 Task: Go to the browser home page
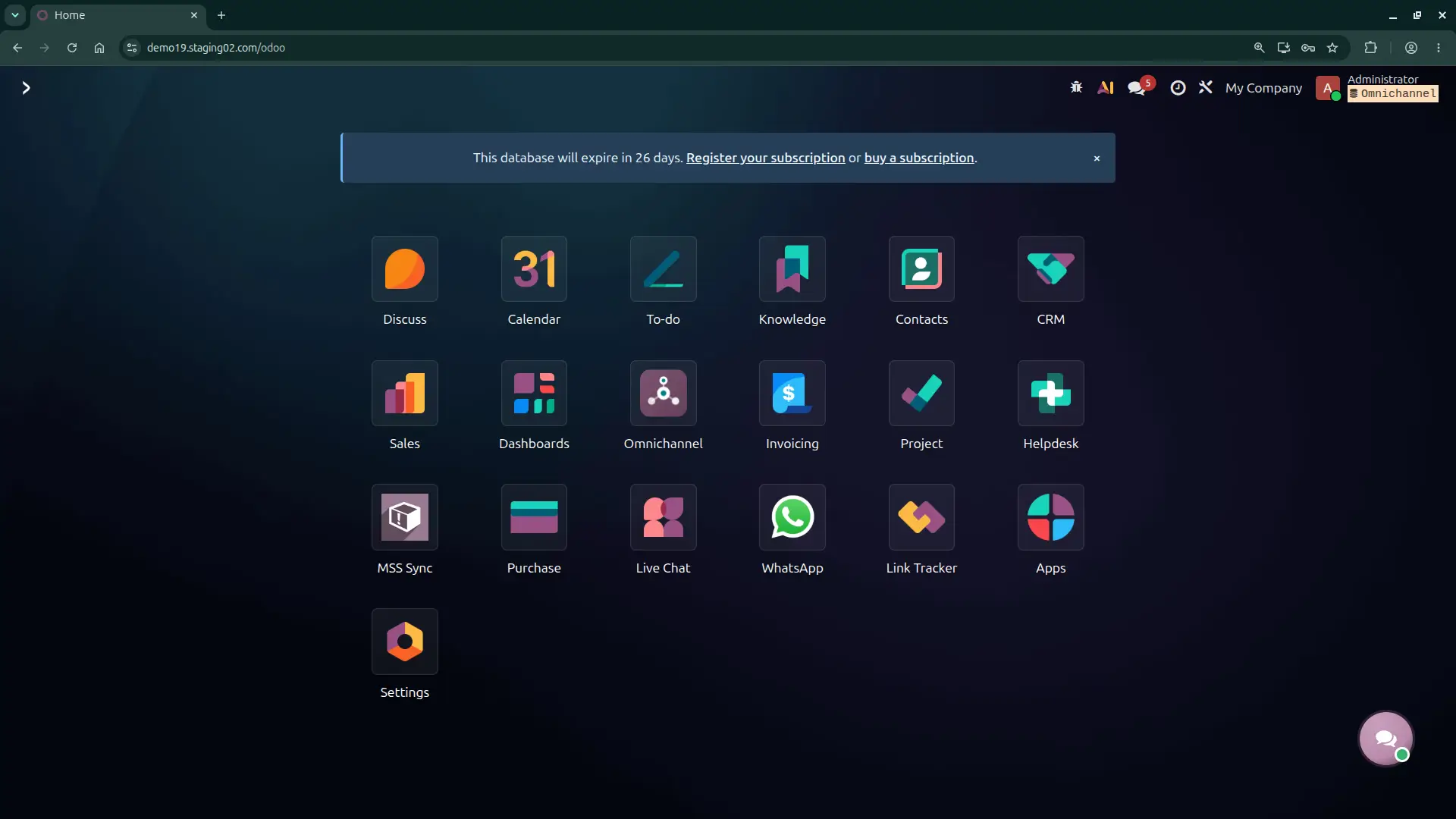tap(99, 48)
